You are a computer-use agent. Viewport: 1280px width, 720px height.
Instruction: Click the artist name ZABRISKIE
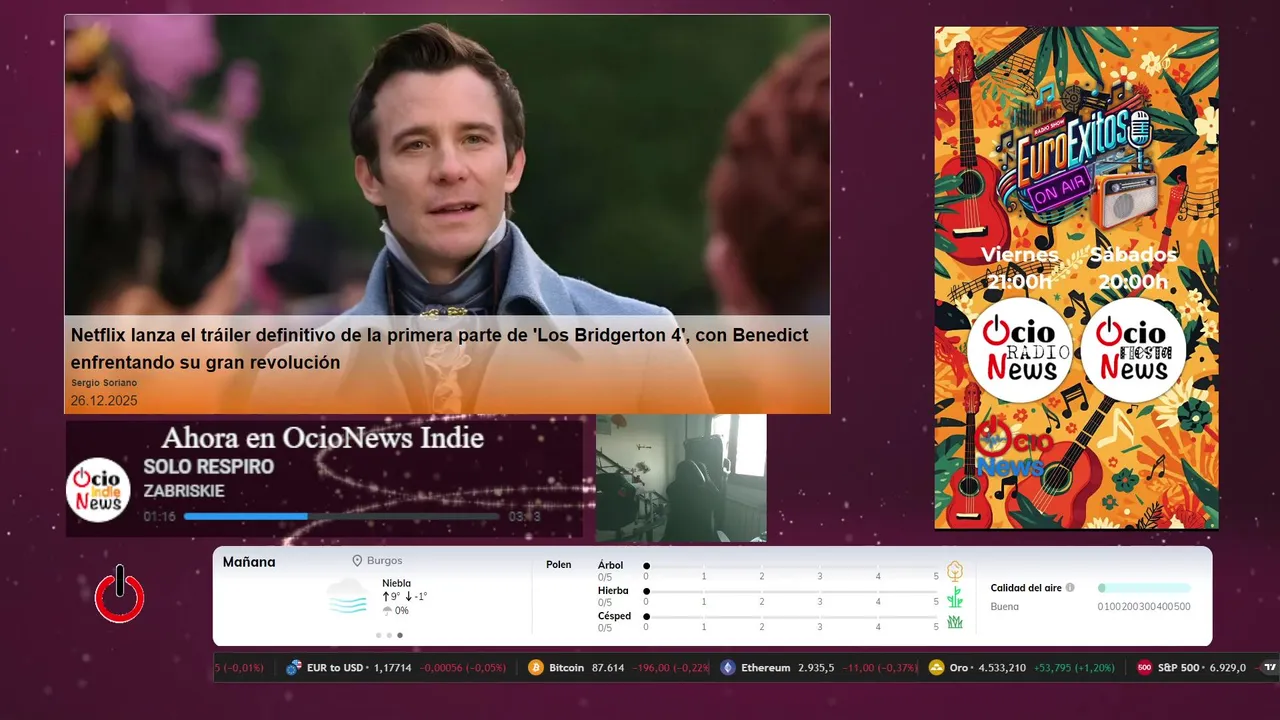184,491
